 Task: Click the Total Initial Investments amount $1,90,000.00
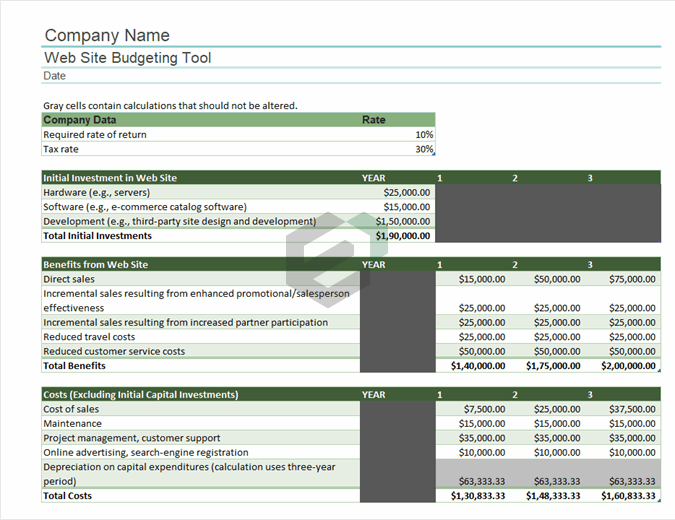[x=403, y=236]
